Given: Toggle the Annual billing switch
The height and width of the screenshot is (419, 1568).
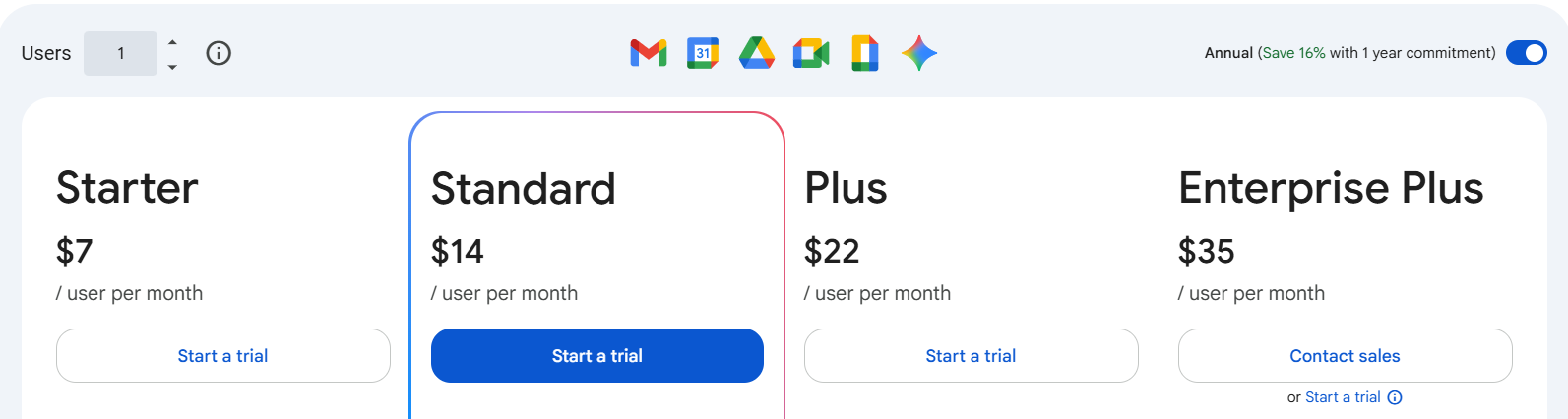Looking at the screenshot, I should (1527, 53).
